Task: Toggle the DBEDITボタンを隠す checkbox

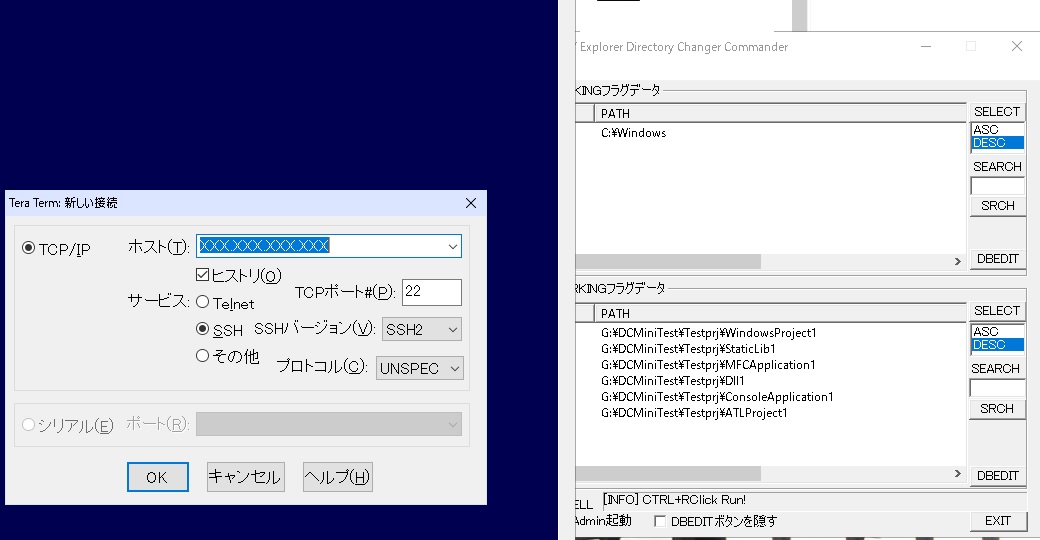Action: tap(660, 521)
